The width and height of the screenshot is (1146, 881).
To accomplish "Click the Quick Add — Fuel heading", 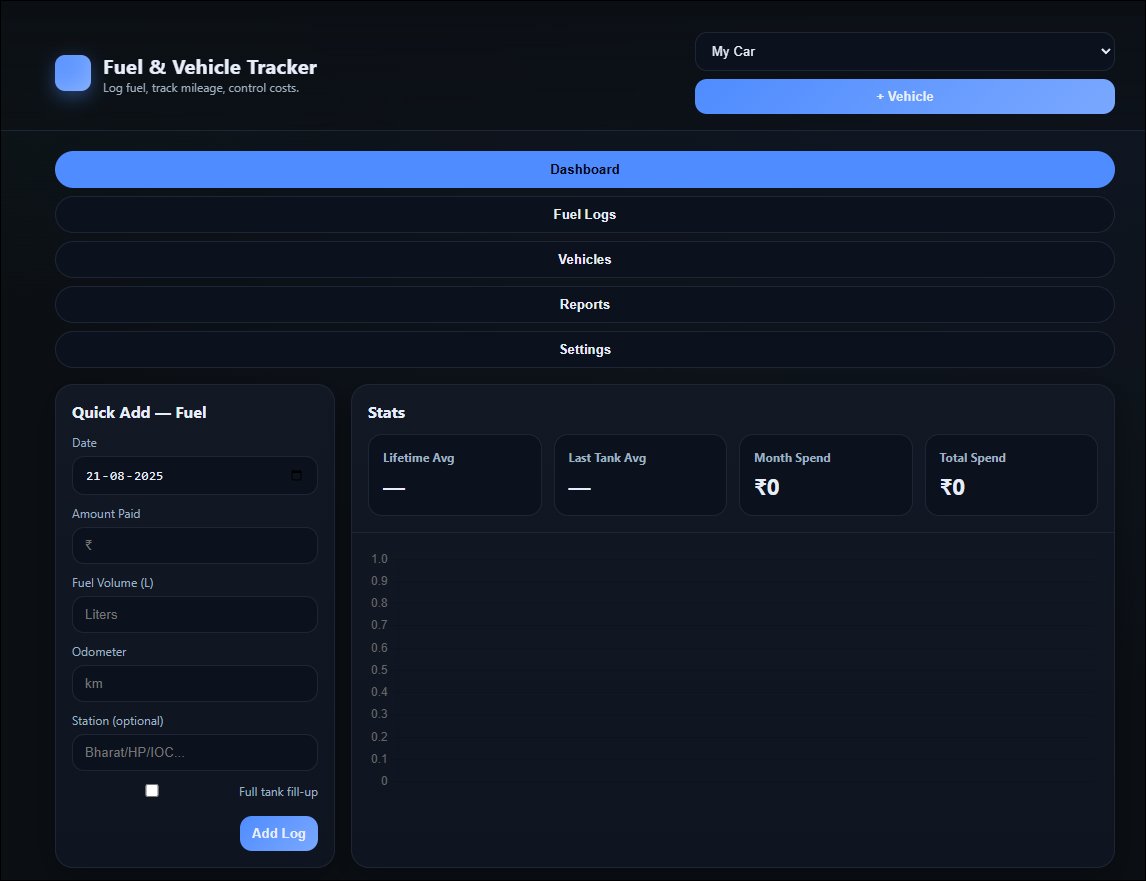I will click(139, 412).
